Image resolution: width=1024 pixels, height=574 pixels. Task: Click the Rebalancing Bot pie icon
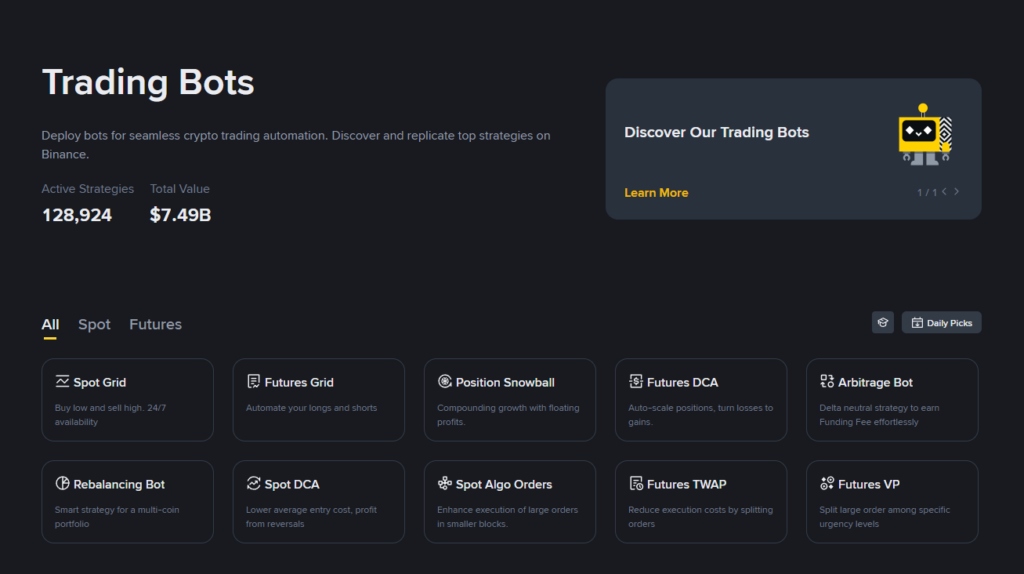[62, 483]
